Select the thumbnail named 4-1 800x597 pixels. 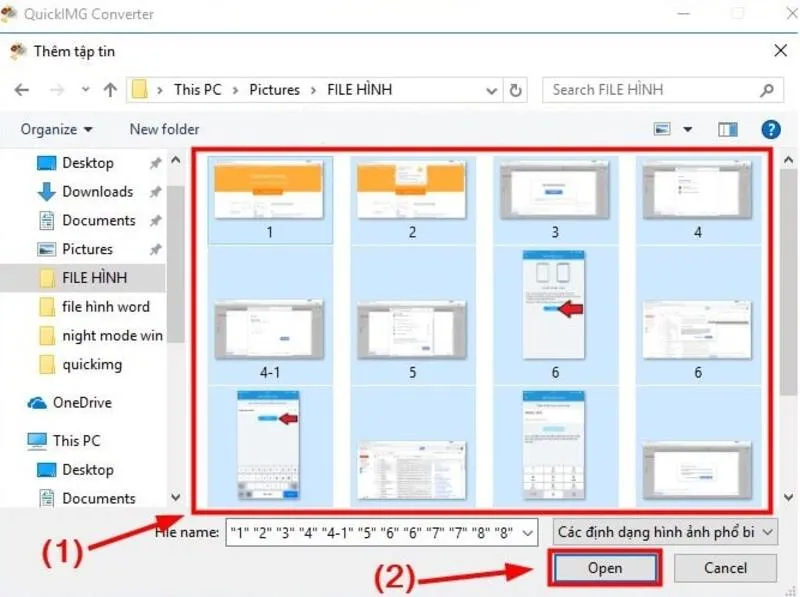[x=269, y=337]
